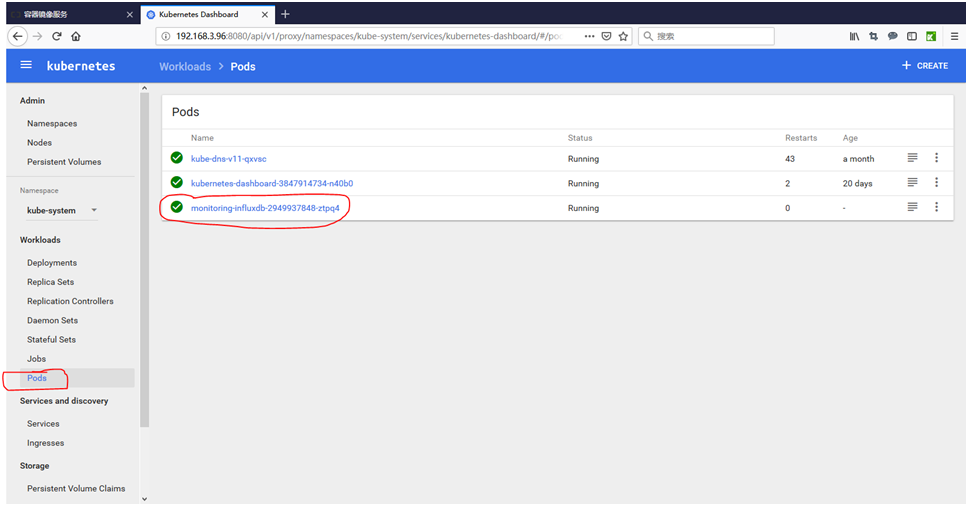Click Workloads in the breadcrumb

pos(185,67)
